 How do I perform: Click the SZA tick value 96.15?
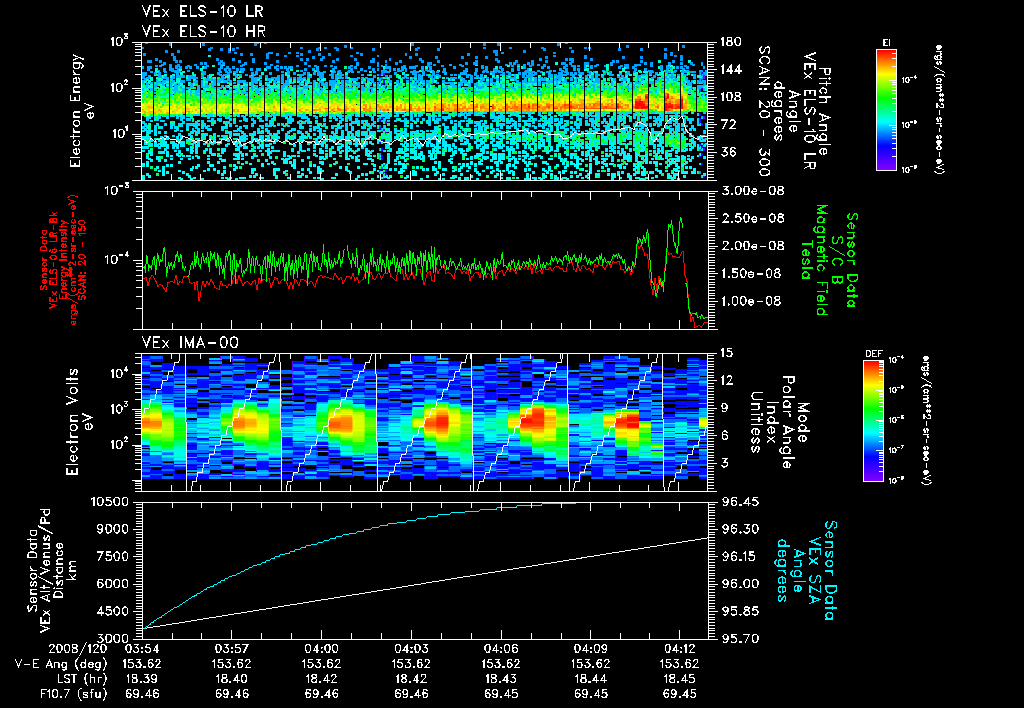(739, 556)
